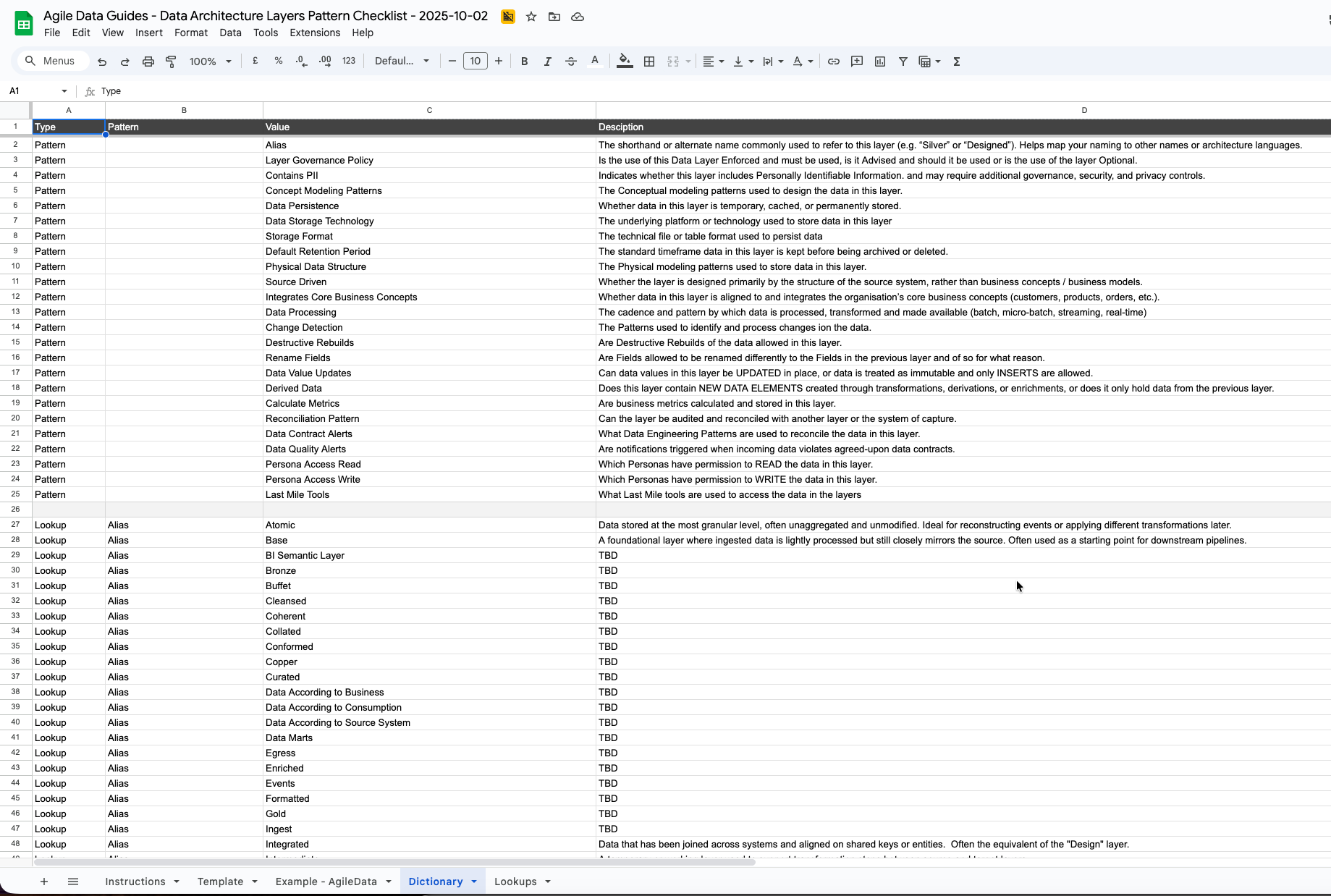Insert link using chain icon
Screen dimensions: 1331x896
coord(834,62)
